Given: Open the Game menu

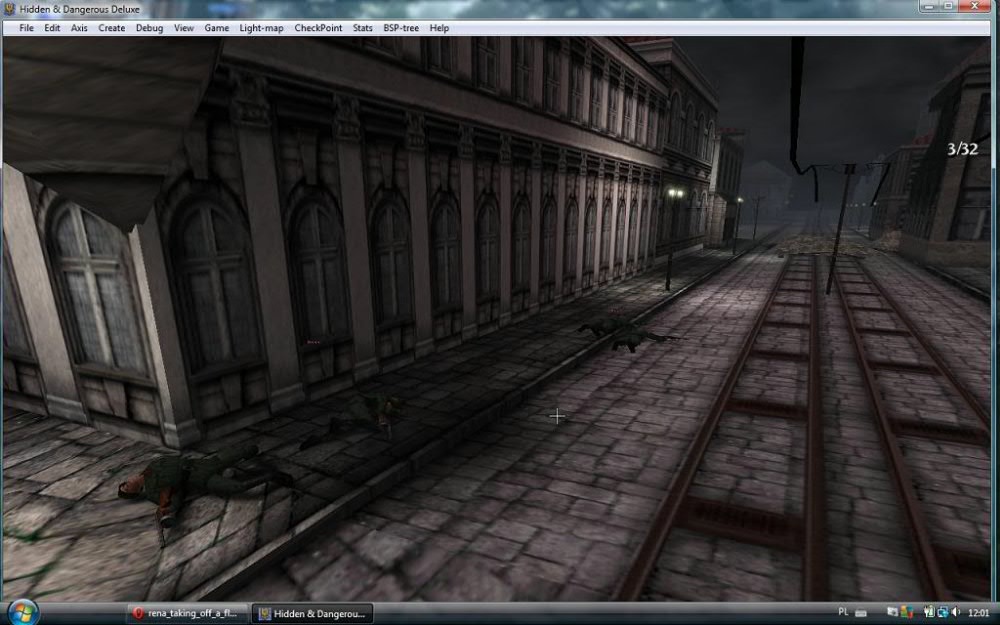Looking at the screenshot, I should [216, 28].
